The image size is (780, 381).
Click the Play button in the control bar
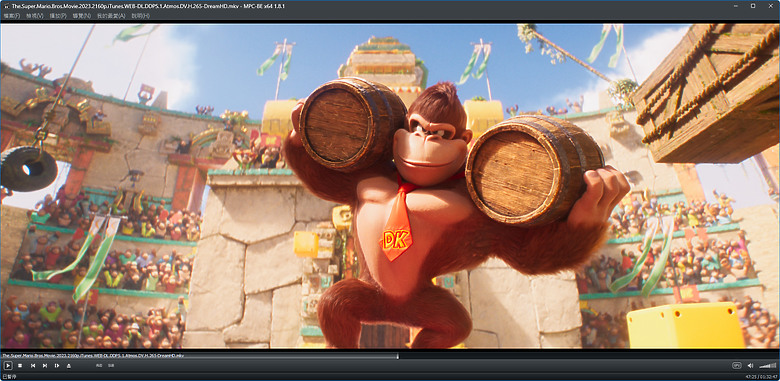tap(7, 366)
